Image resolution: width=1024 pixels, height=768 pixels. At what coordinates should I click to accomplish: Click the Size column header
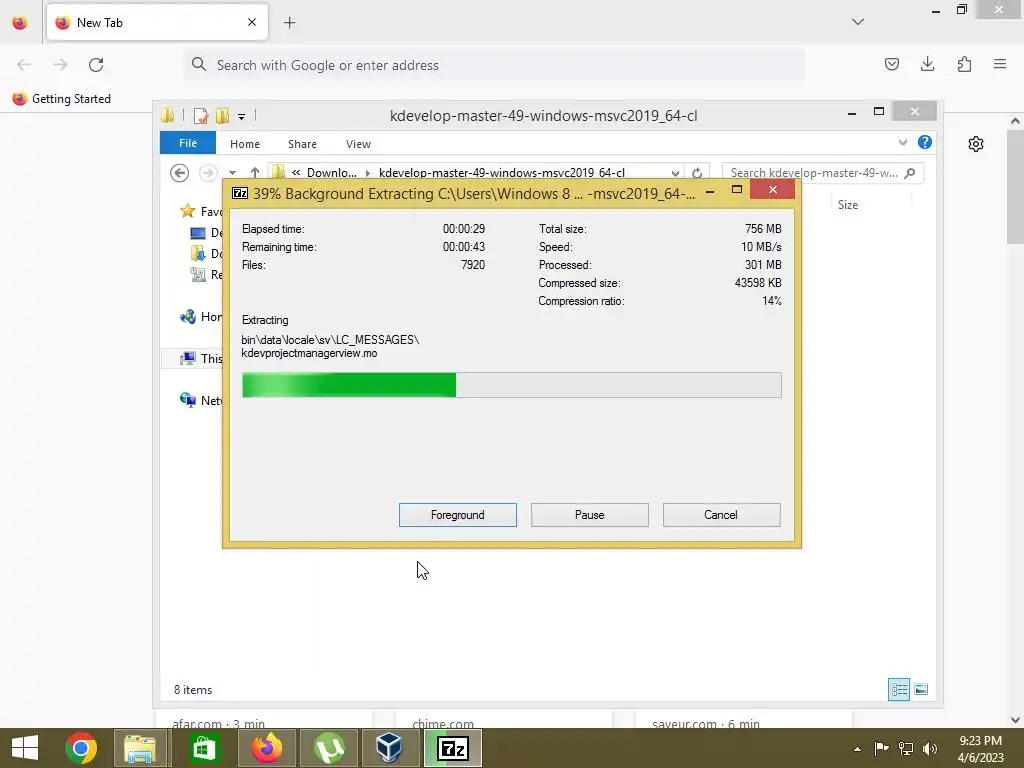[x=848, y=204]
